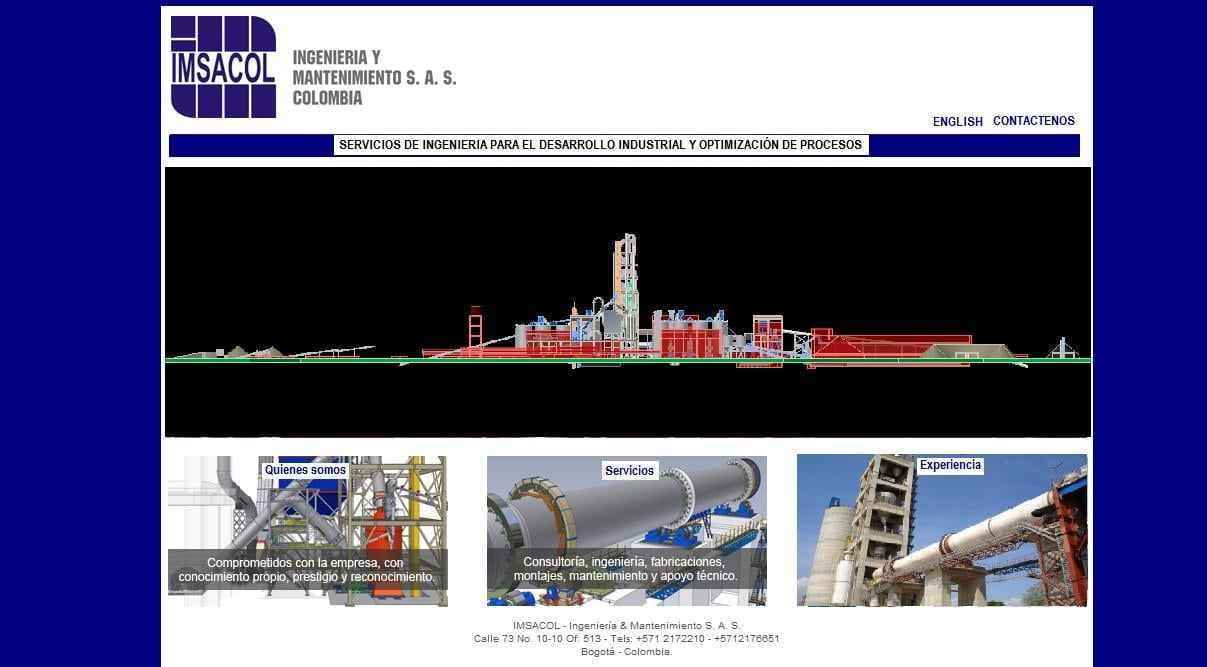
Task: Switch the site to ENGLISH
Action: pyautogui.click(x=957, y=121)
